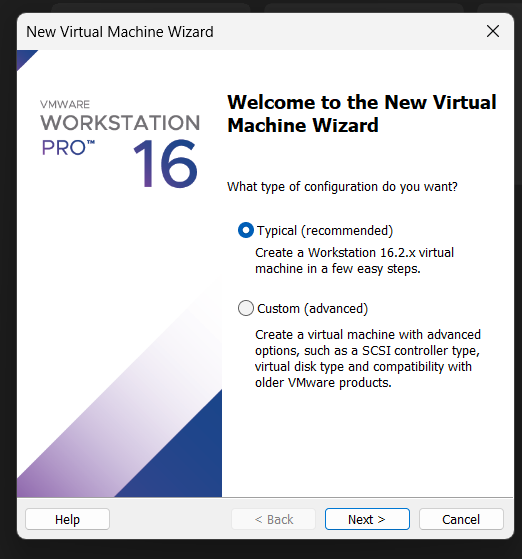Click the 'What type of configuration do you want?' text
Screen dimensions: 522x559
(342, 187)
